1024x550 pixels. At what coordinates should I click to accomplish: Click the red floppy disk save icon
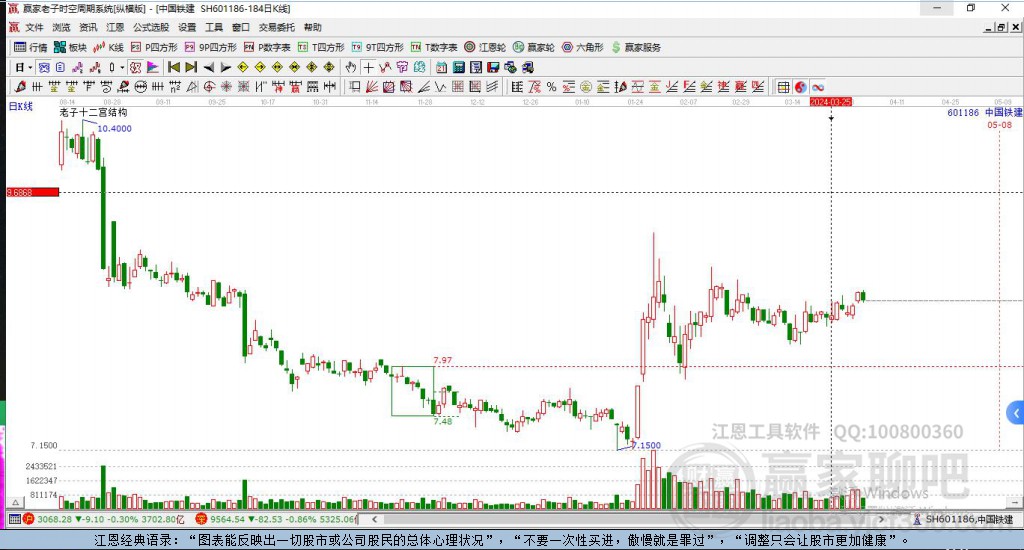[493, 67]
